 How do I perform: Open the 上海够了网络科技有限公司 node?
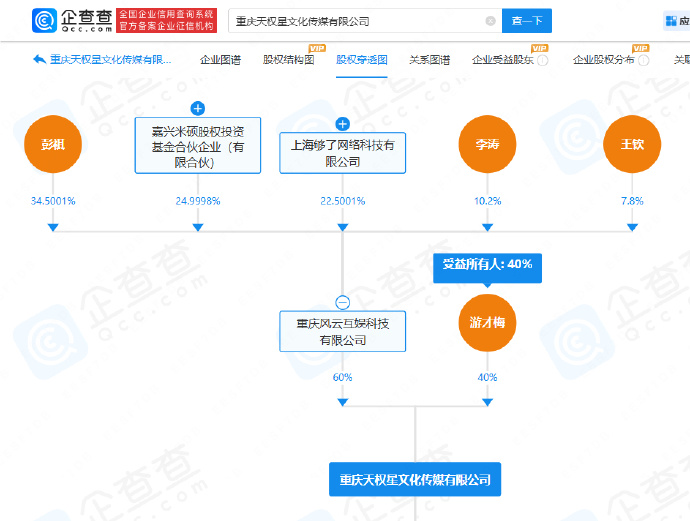click(342, 153)
